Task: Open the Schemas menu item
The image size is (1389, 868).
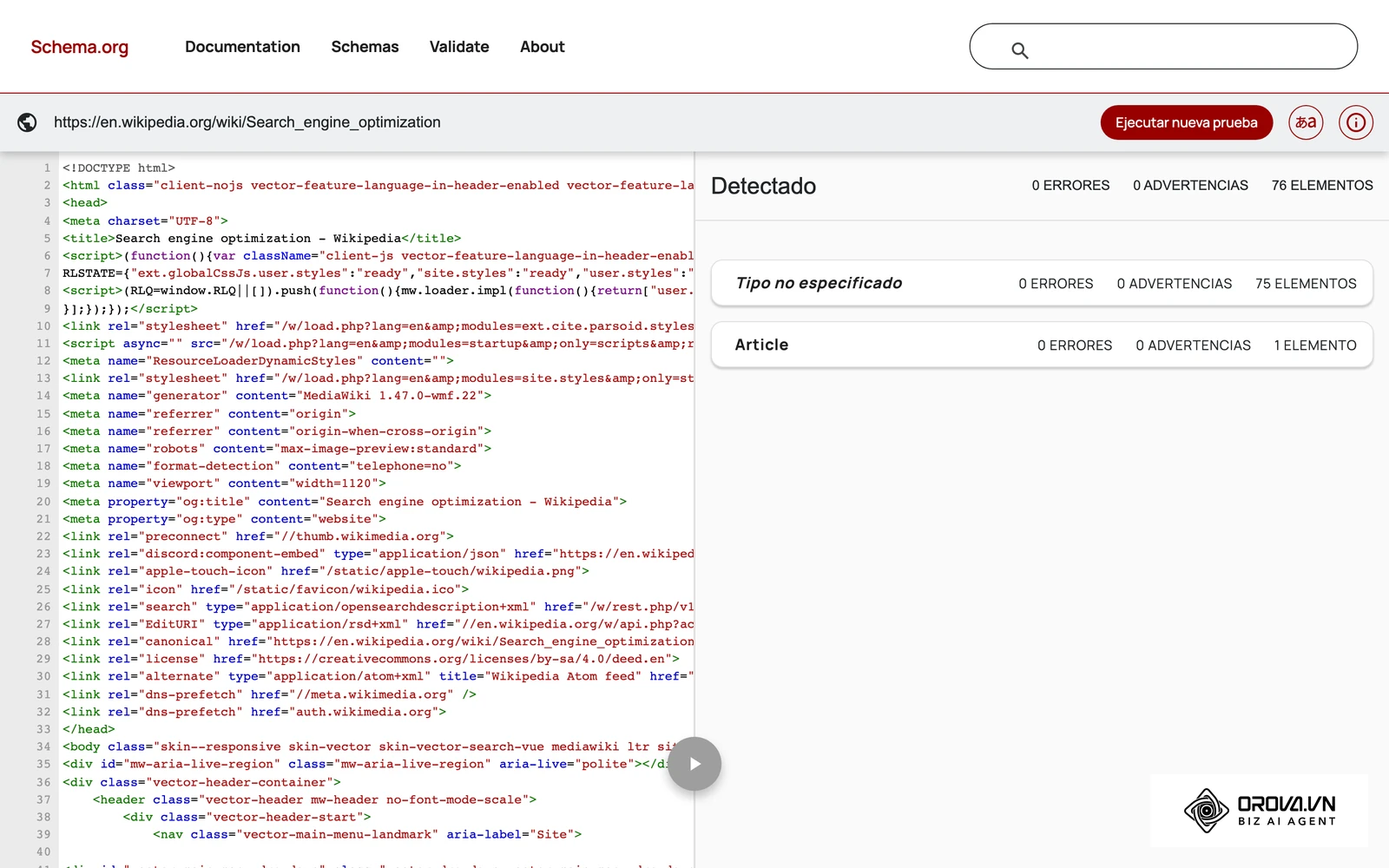Action: point(365,47)
